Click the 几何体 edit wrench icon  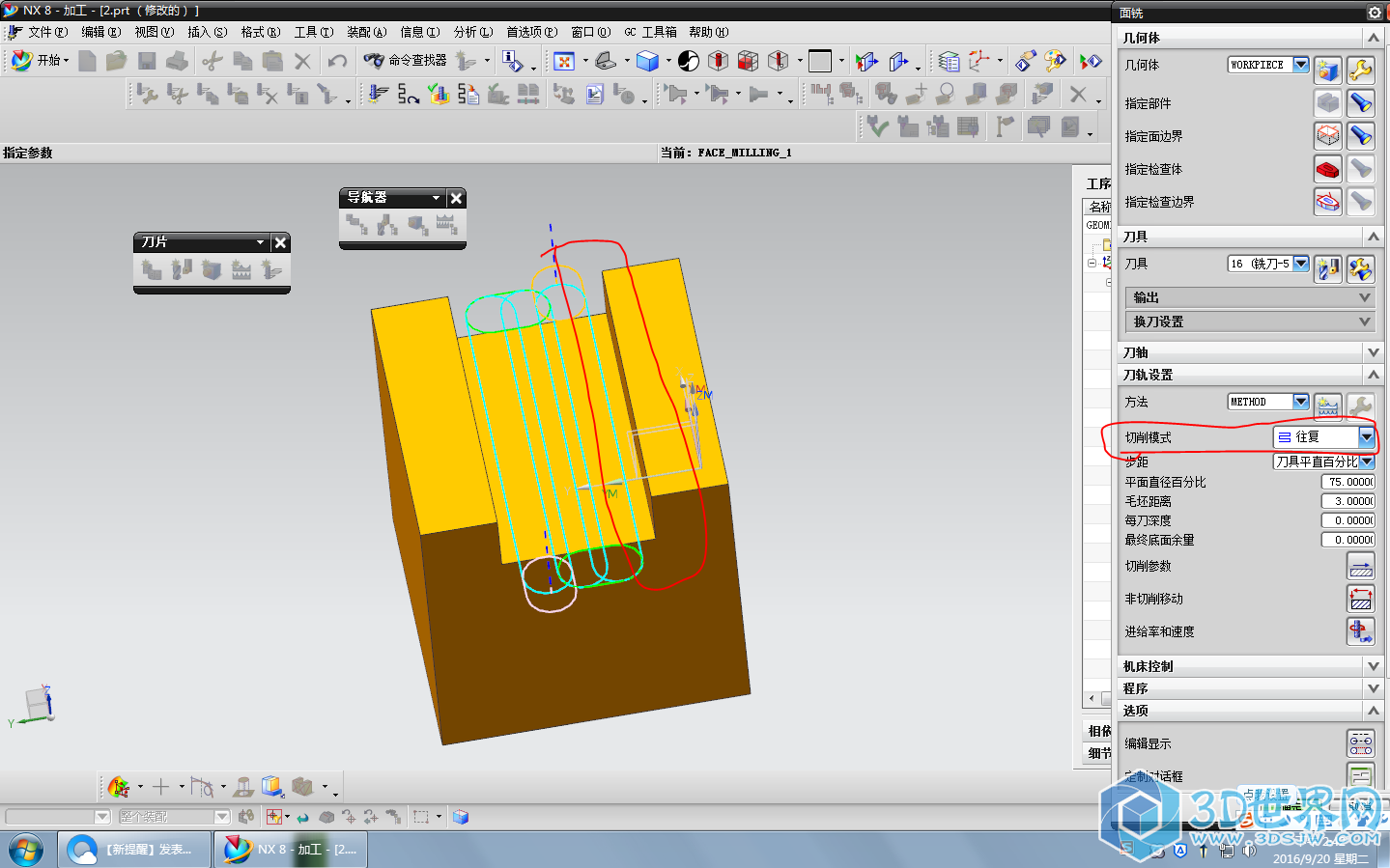[1360, 70]
